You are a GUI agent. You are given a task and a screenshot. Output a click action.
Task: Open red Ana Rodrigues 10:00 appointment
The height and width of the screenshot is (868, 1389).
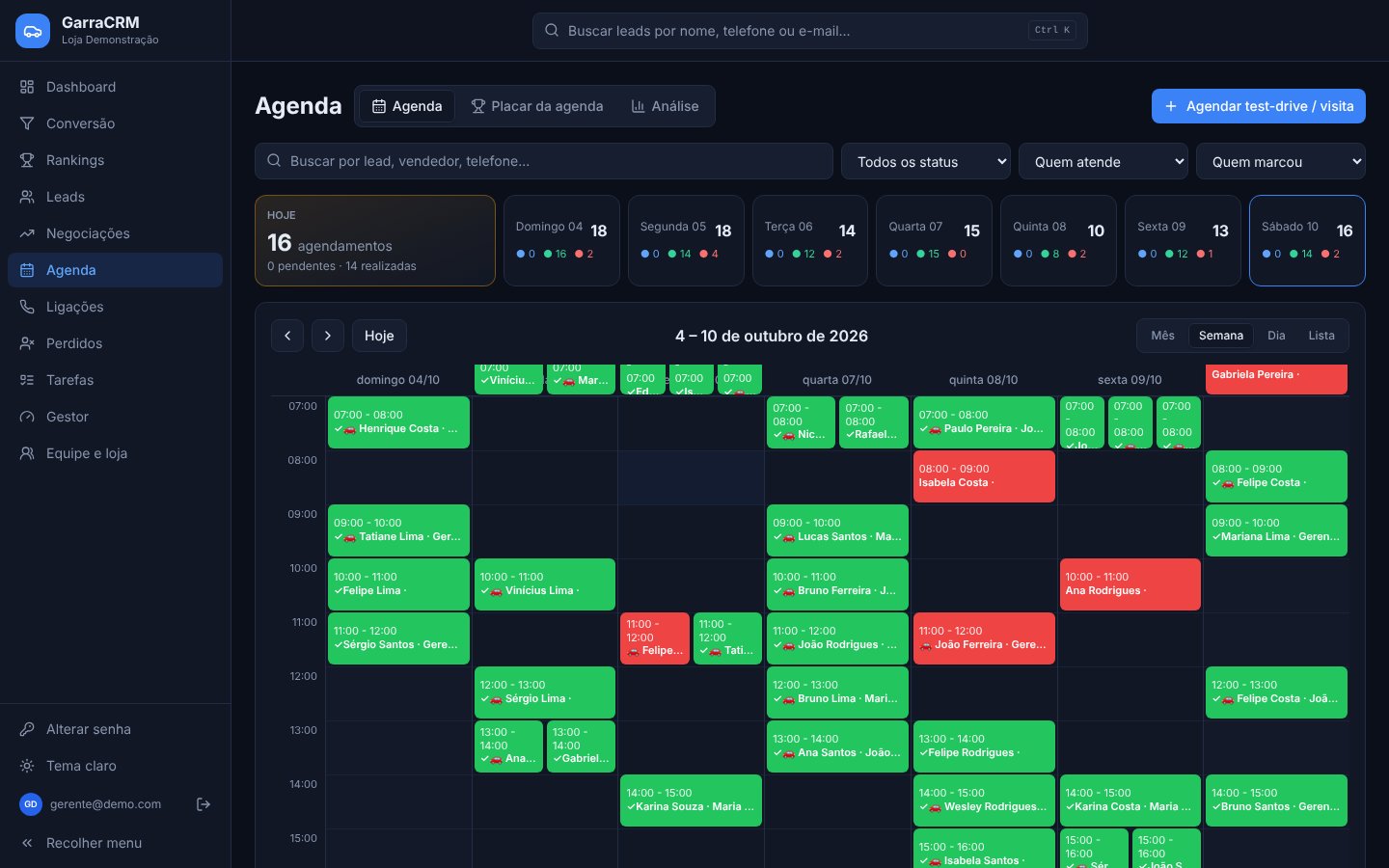pos(1130,584)
